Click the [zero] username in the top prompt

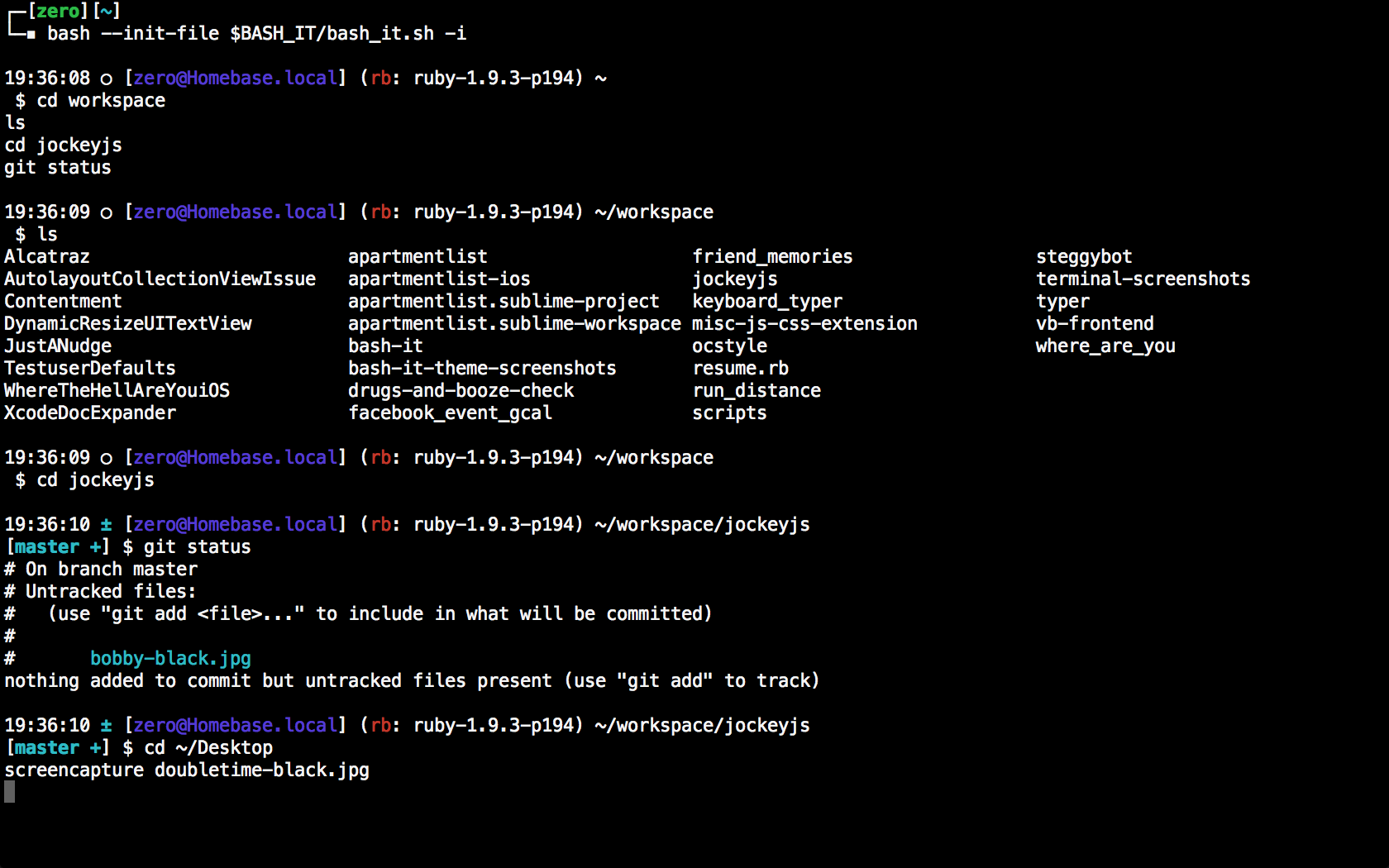click(x=58, y=11)
